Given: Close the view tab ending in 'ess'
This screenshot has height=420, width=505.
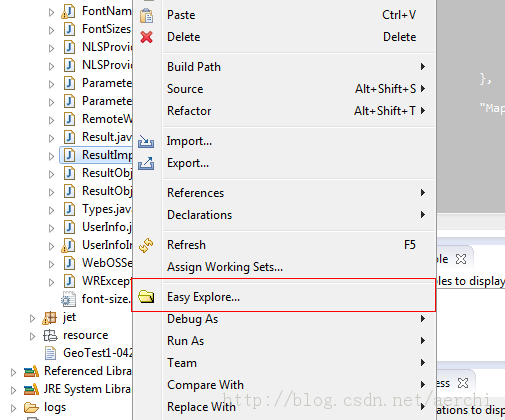Looking at the screenshot, I should click(x=463, y=383).
